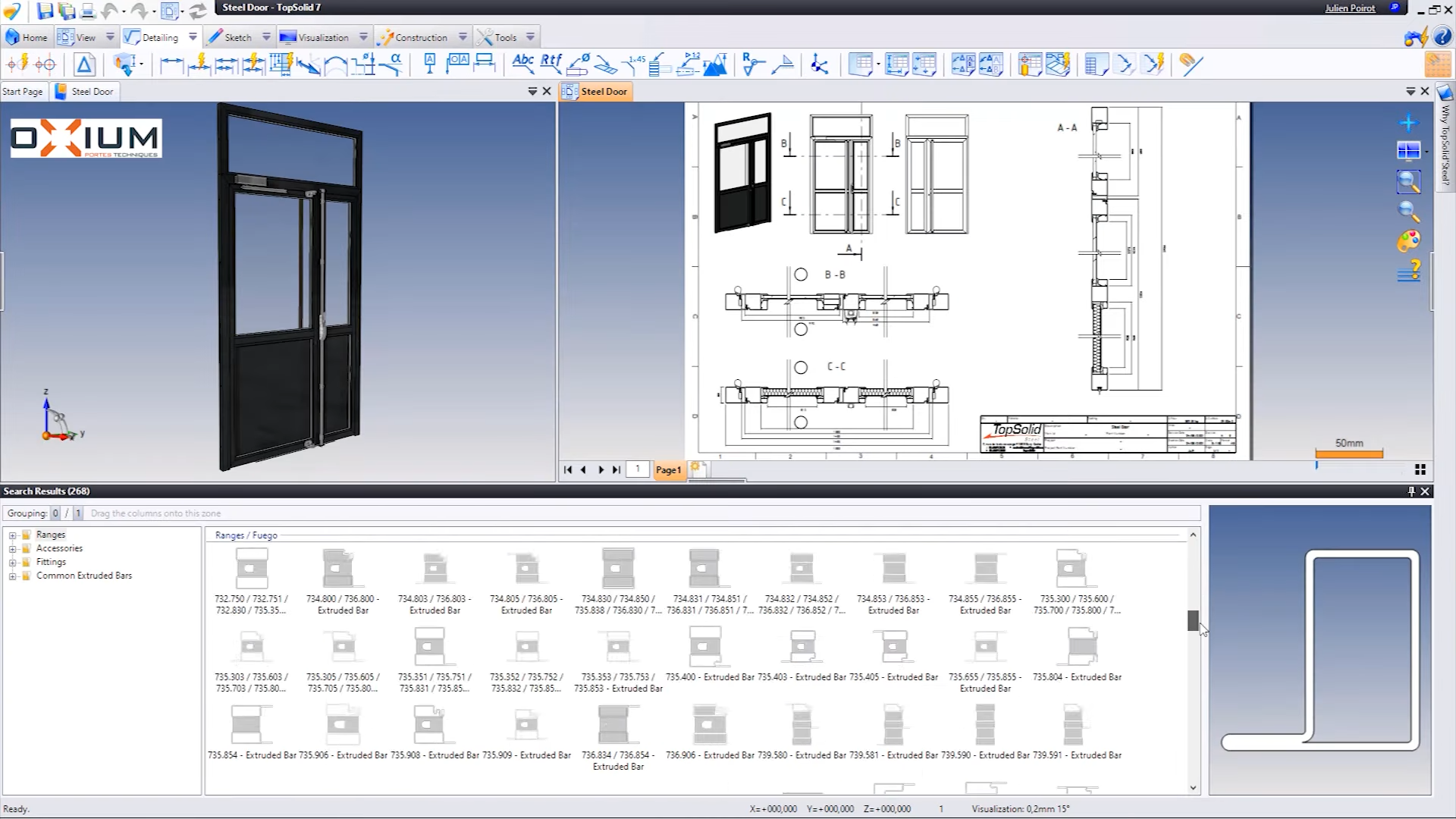
Task: Click the Rtf rich text note icon
Action: point(551,64)
